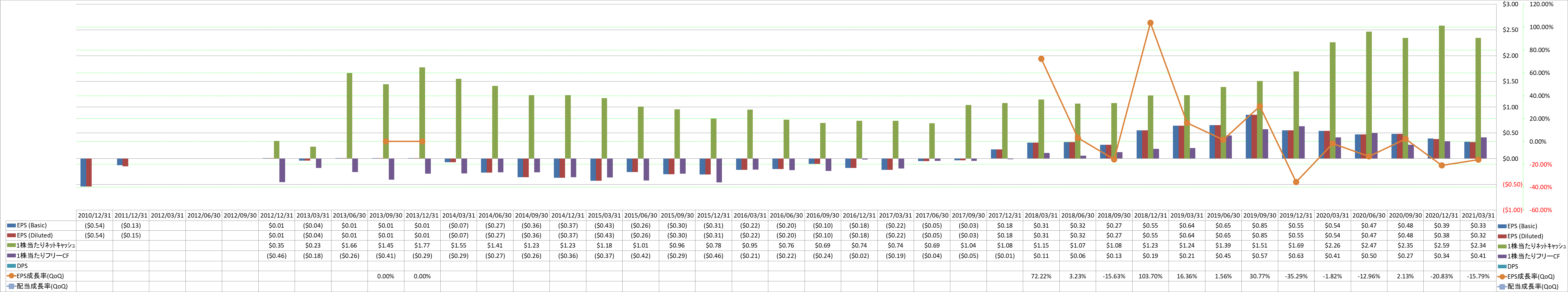Click the 0.00% EPS growth cell for 2013/09/30
The height and width of the screenshot is (292, 1568).
coord(386,276)
